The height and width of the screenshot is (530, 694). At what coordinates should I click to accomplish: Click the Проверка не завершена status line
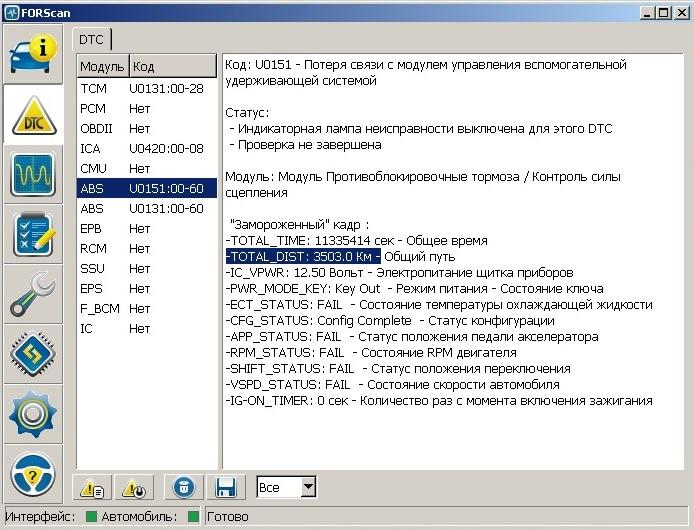[x=305, y=145]
